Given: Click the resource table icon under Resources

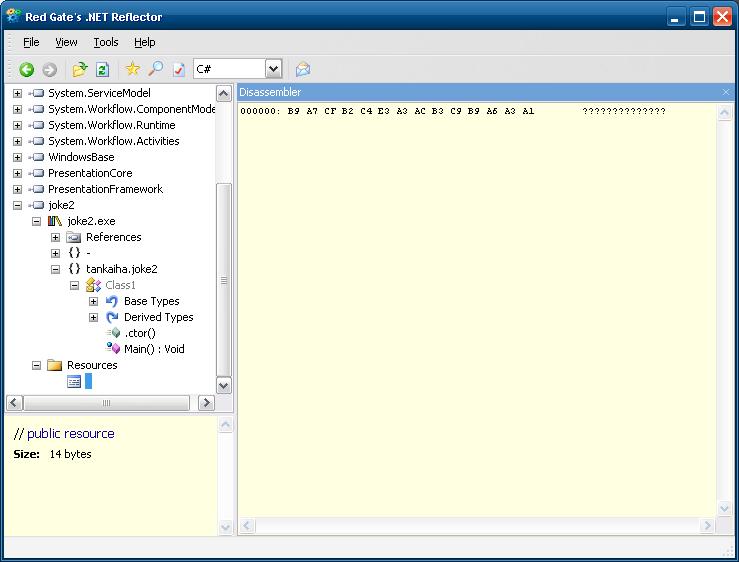Looking at the screenshot, I should click(x=74, y=381).
